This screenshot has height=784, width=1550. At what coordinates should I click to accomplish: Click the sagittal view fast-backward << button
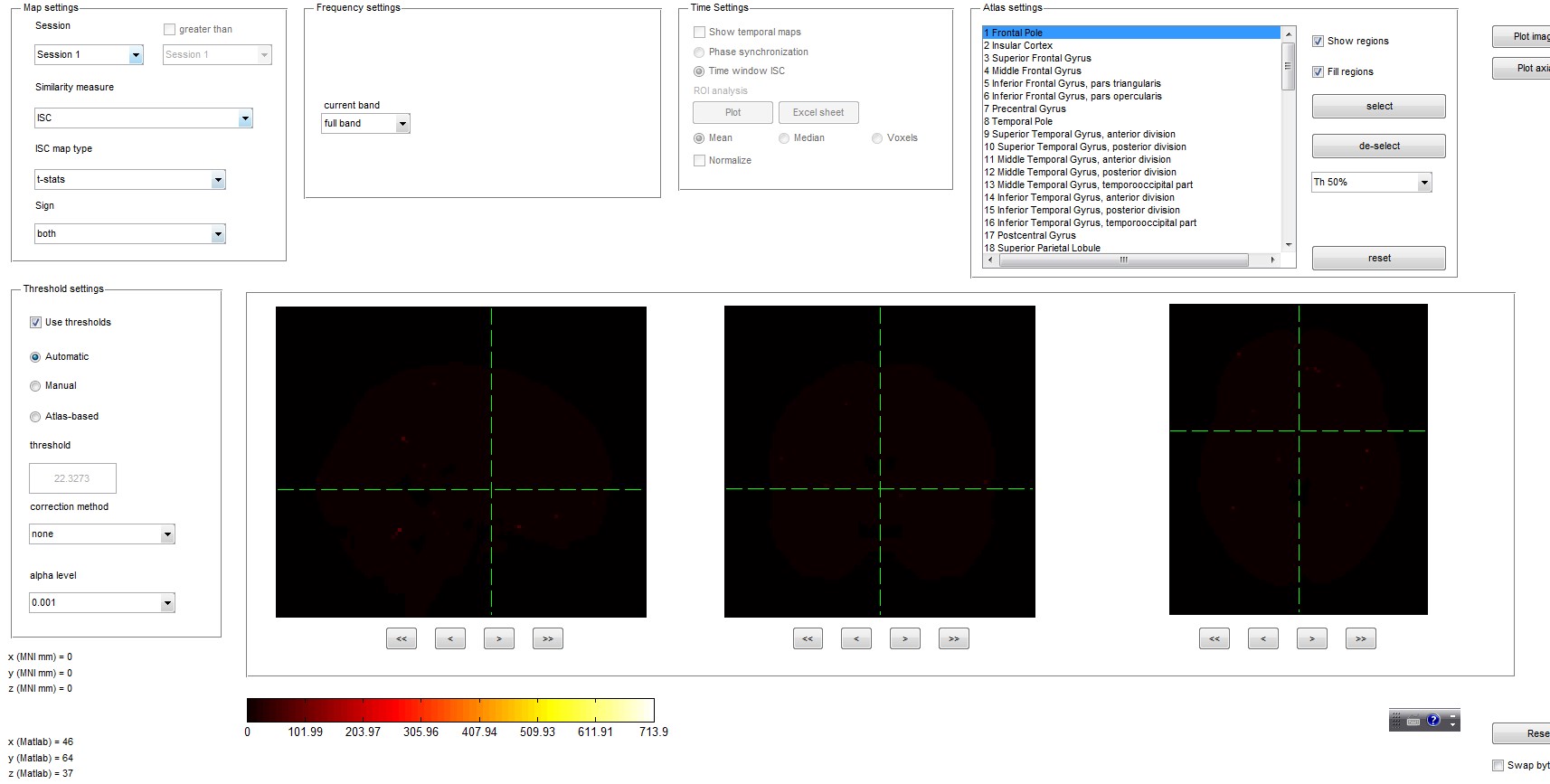click(x=402, y=638)
